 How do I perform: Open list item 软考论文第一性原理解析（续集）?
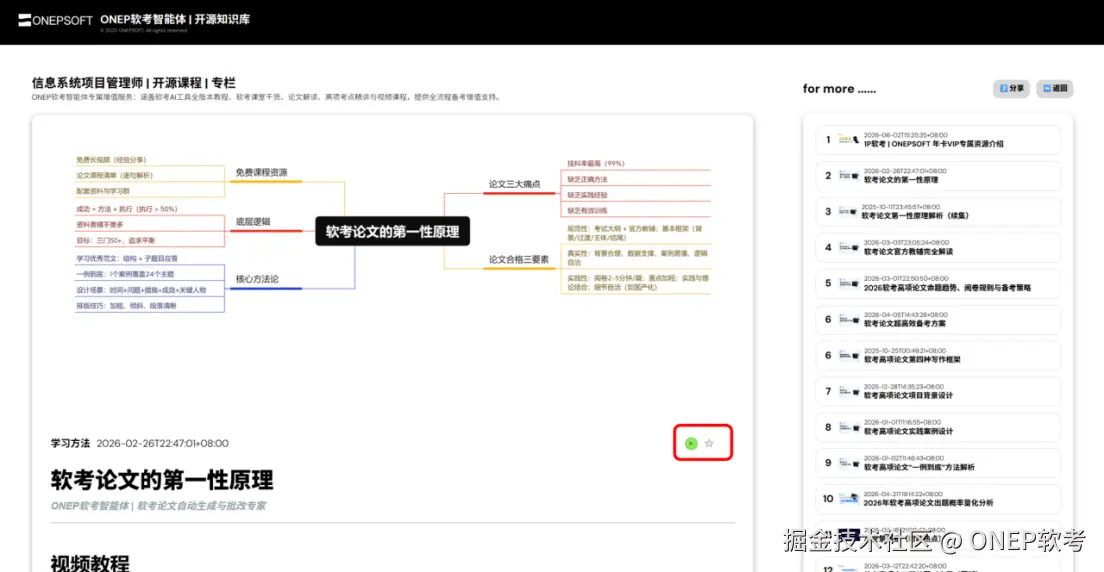click(x=938, y=211)
